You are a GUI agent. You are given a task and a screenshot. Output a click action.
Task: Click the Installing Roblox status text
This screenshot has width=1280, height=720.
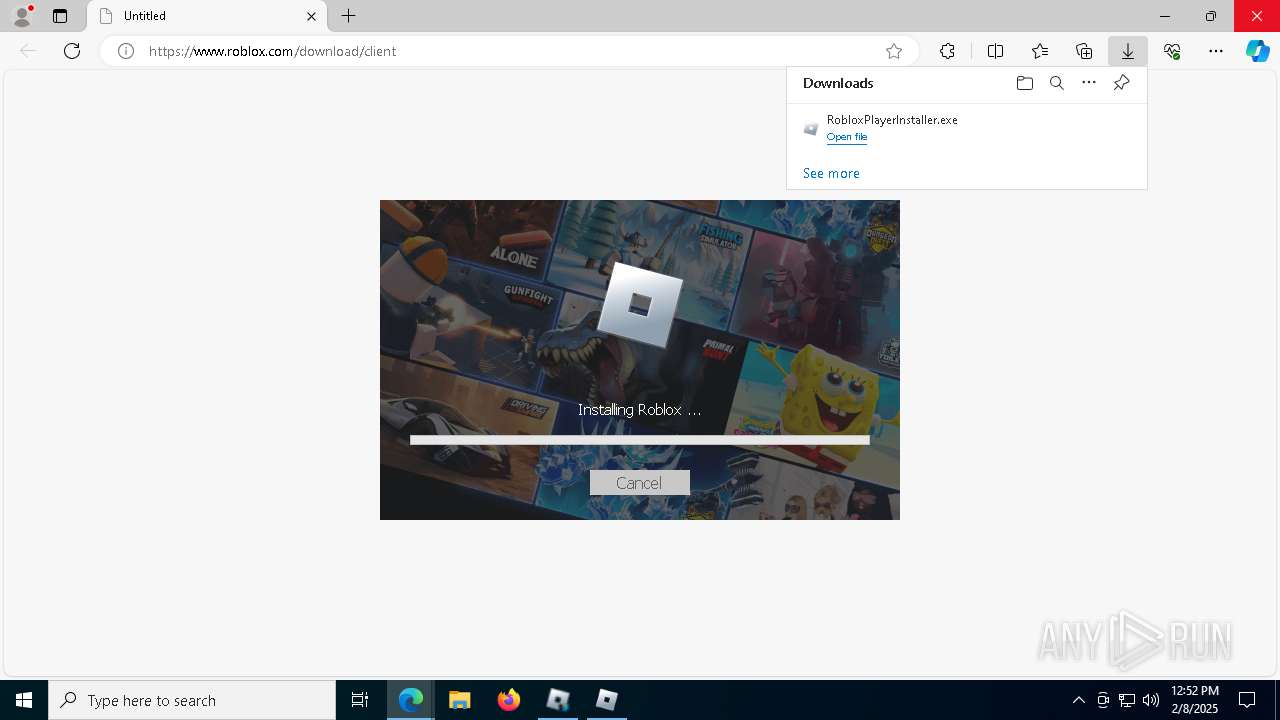click(639, 410)
